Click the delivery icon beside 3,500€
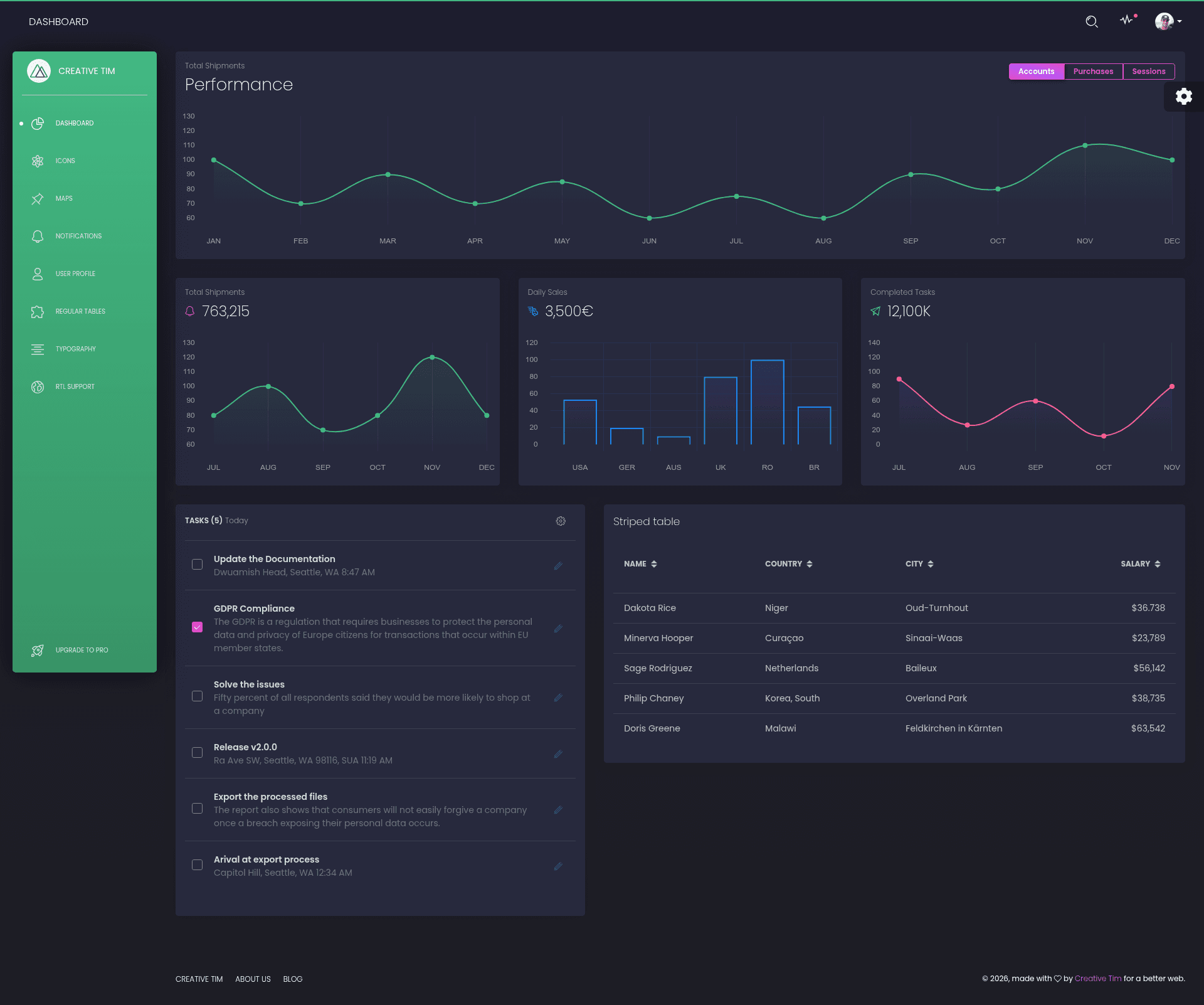This screenshot has height=1005, width=1204. 533,311
